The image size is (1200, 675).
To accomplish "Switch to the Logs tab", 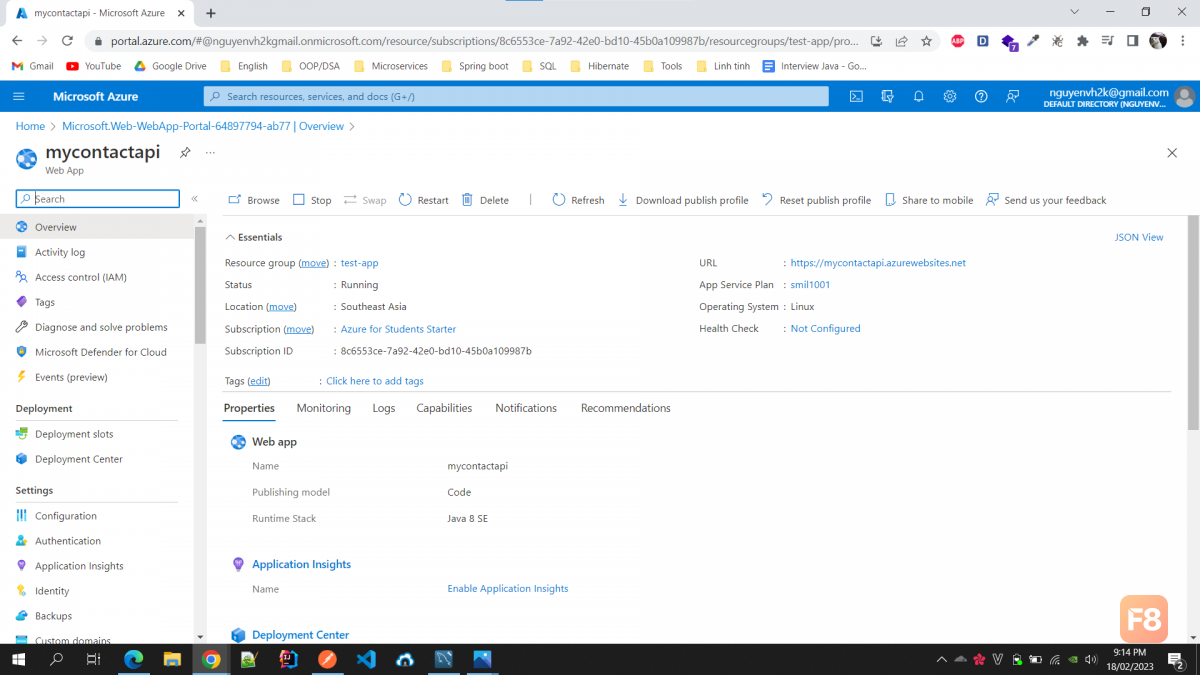I will click(384, 408).
